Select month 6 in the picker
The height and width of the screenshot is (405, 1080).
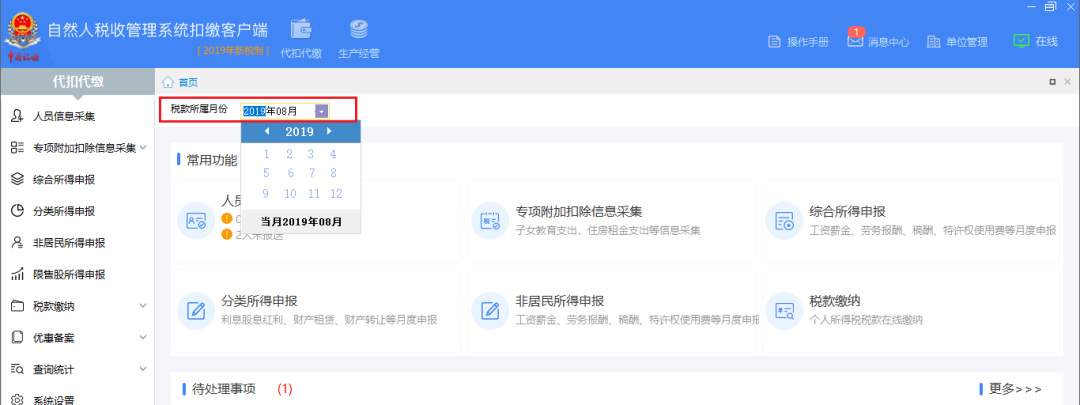pyautogui.click(x=291, y=173)
